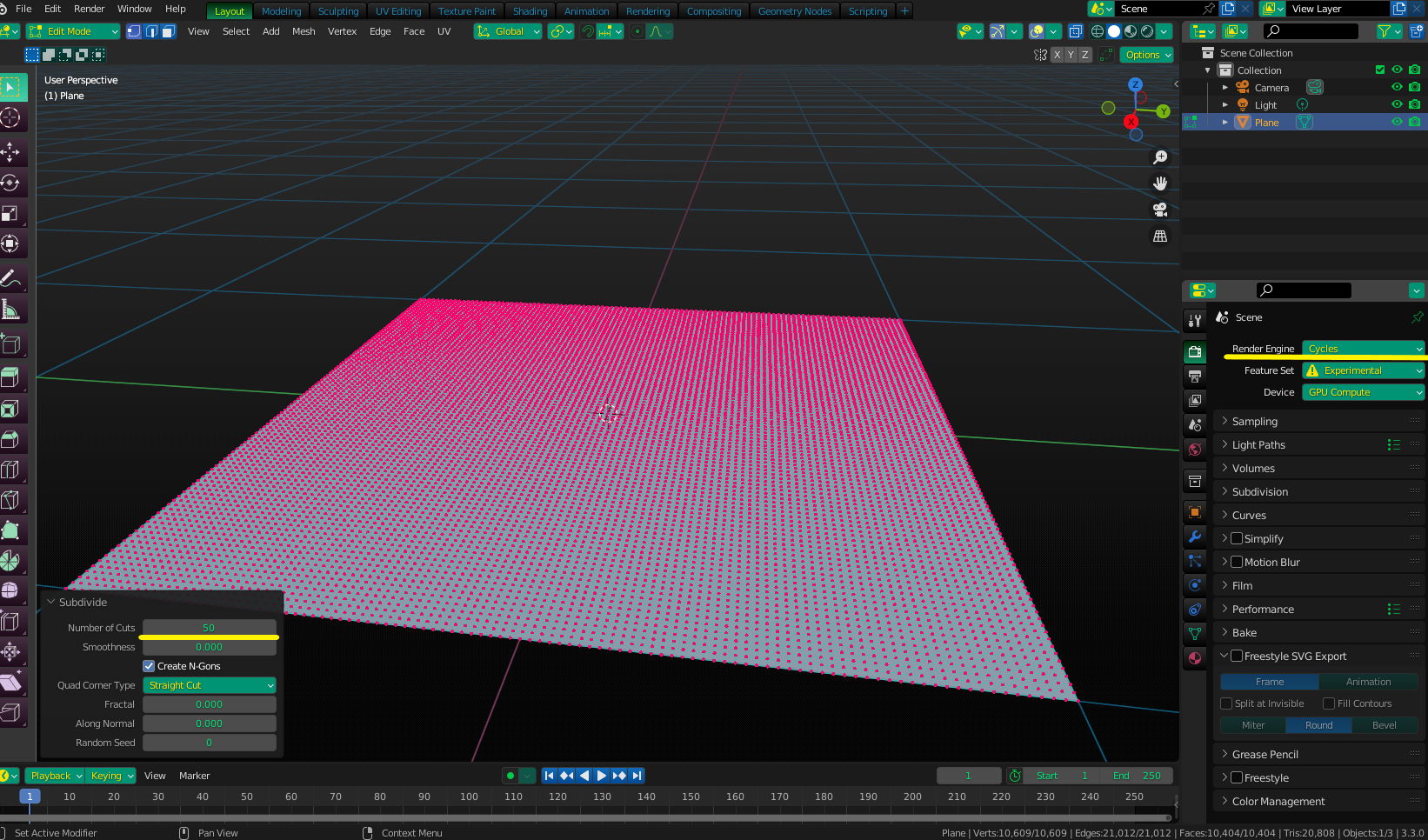Enable Freestyle SVG Export checkbox

coord(1237,656)
